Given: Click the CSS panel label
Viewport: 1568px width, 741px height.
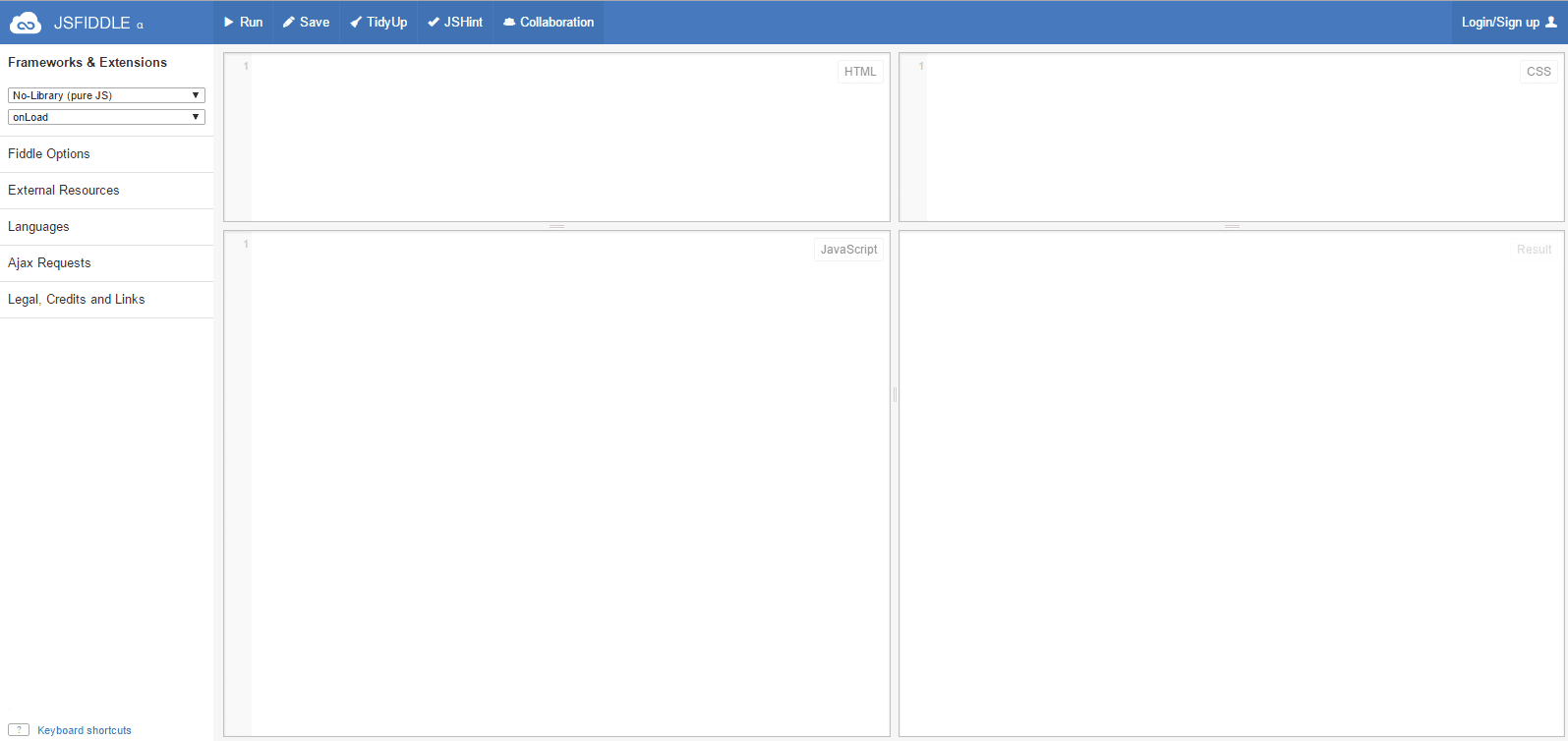Looking at the screenshot, I should pyautogui.click(x=1539, y=72).
